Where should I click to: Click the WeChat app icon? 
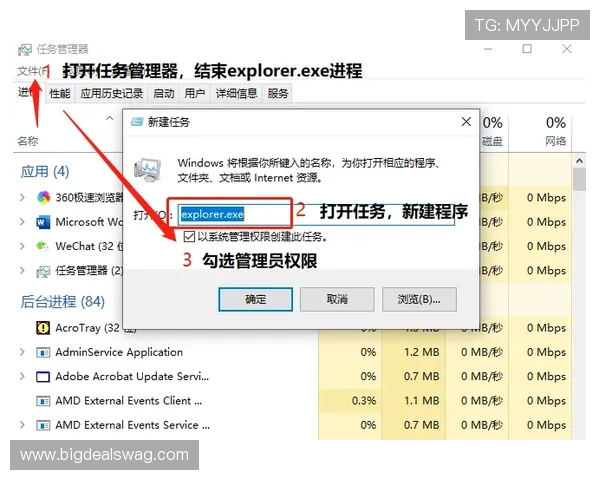(42, 246)
